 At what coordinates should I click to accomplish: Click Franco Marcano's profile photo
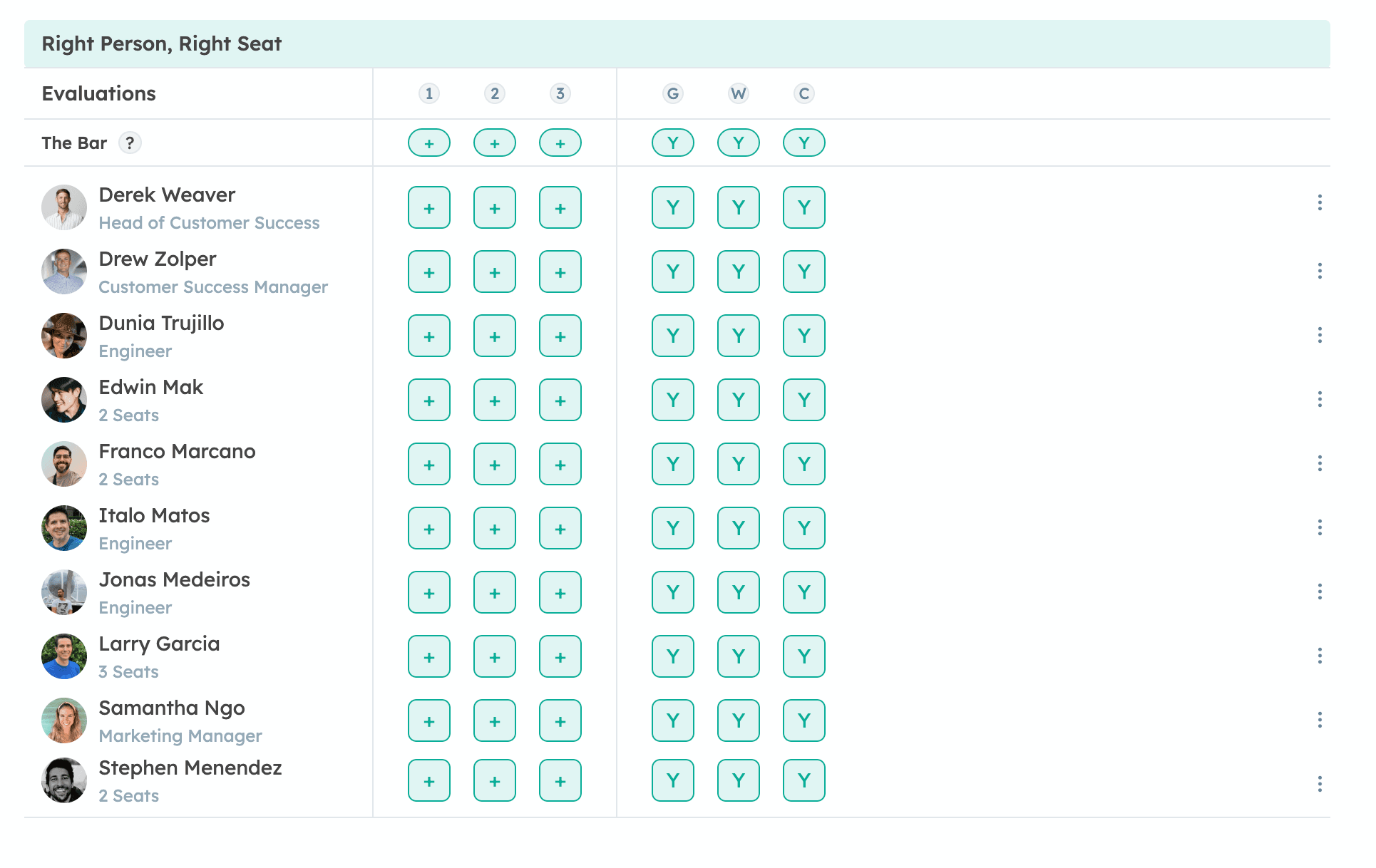point(63,464)
